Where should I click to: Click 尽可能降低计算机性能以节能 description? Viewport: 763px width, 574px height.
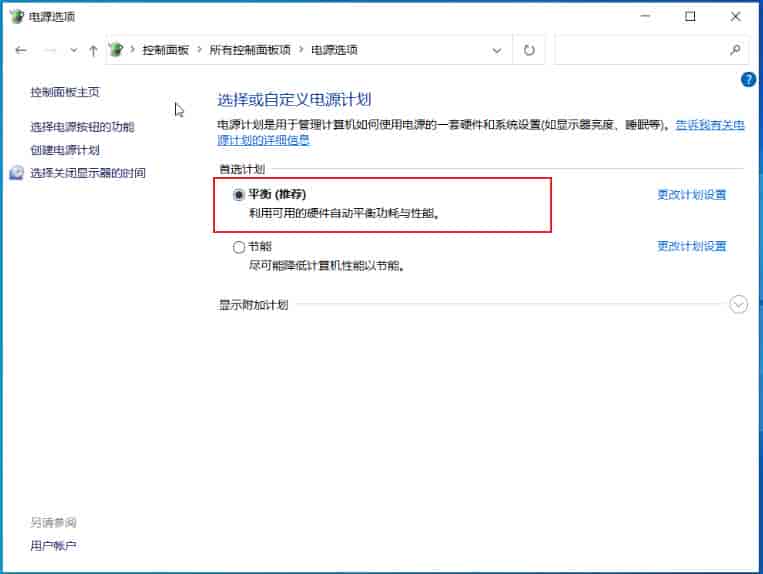click(327, 266)
